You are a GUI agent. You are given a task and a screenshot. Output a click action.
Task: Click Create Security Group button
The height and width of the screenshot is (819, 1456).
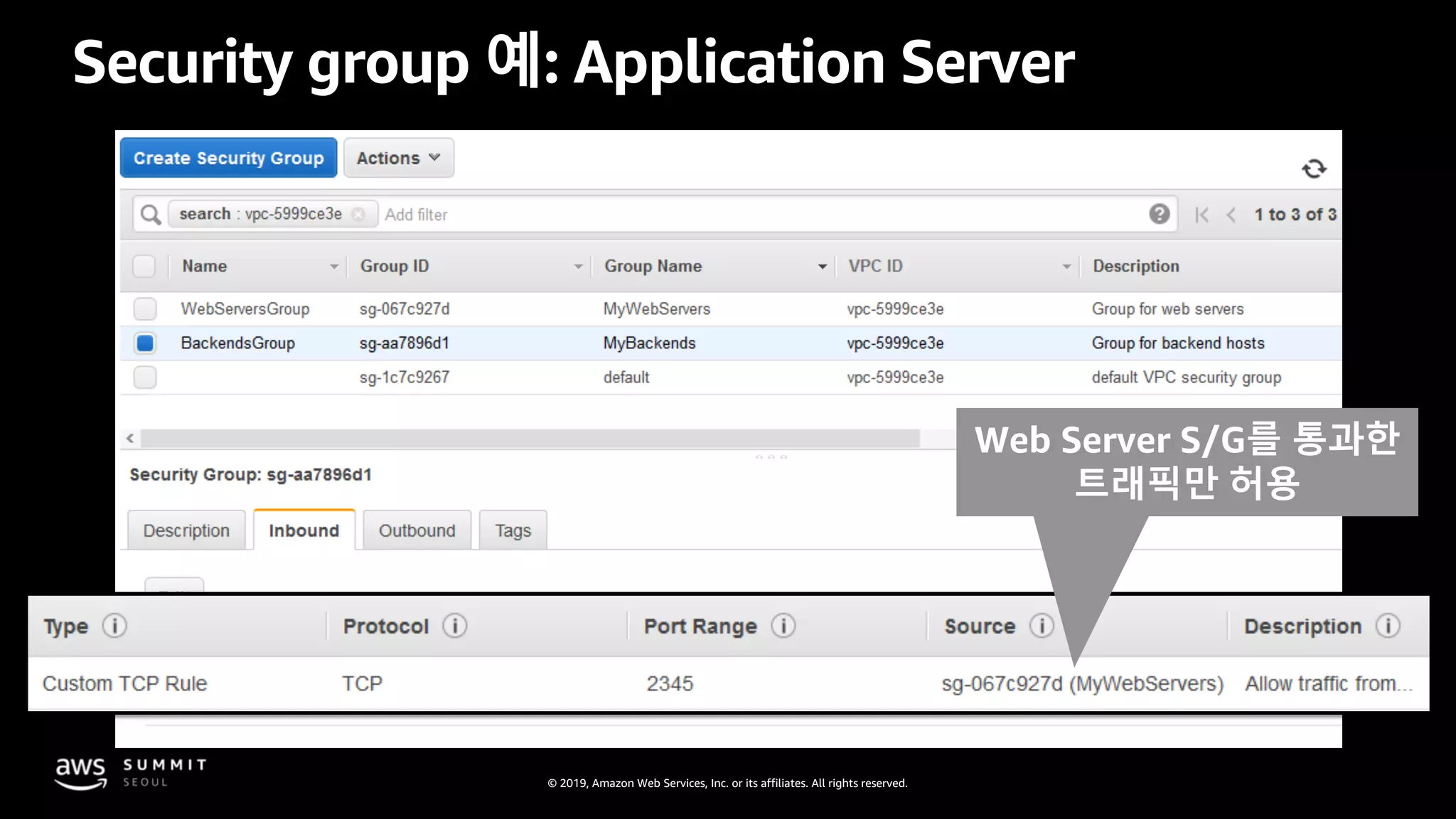pos(229,158)
